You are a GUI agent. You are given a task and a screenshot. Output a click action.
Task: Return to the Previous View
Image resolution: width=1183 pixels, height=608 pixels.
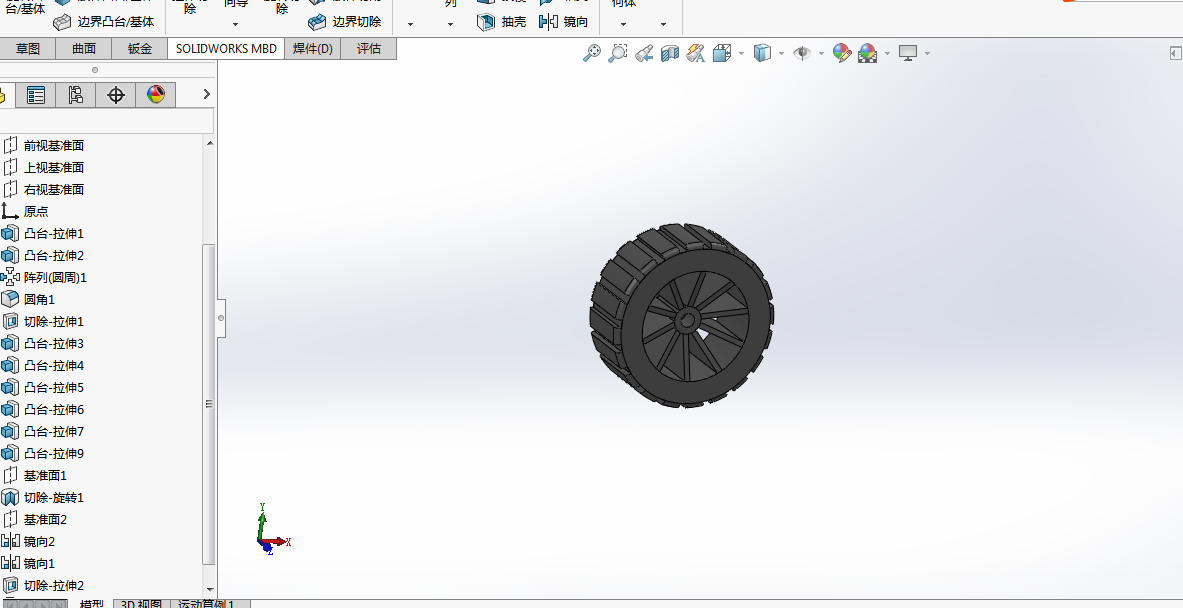click(x=644, y=53)
